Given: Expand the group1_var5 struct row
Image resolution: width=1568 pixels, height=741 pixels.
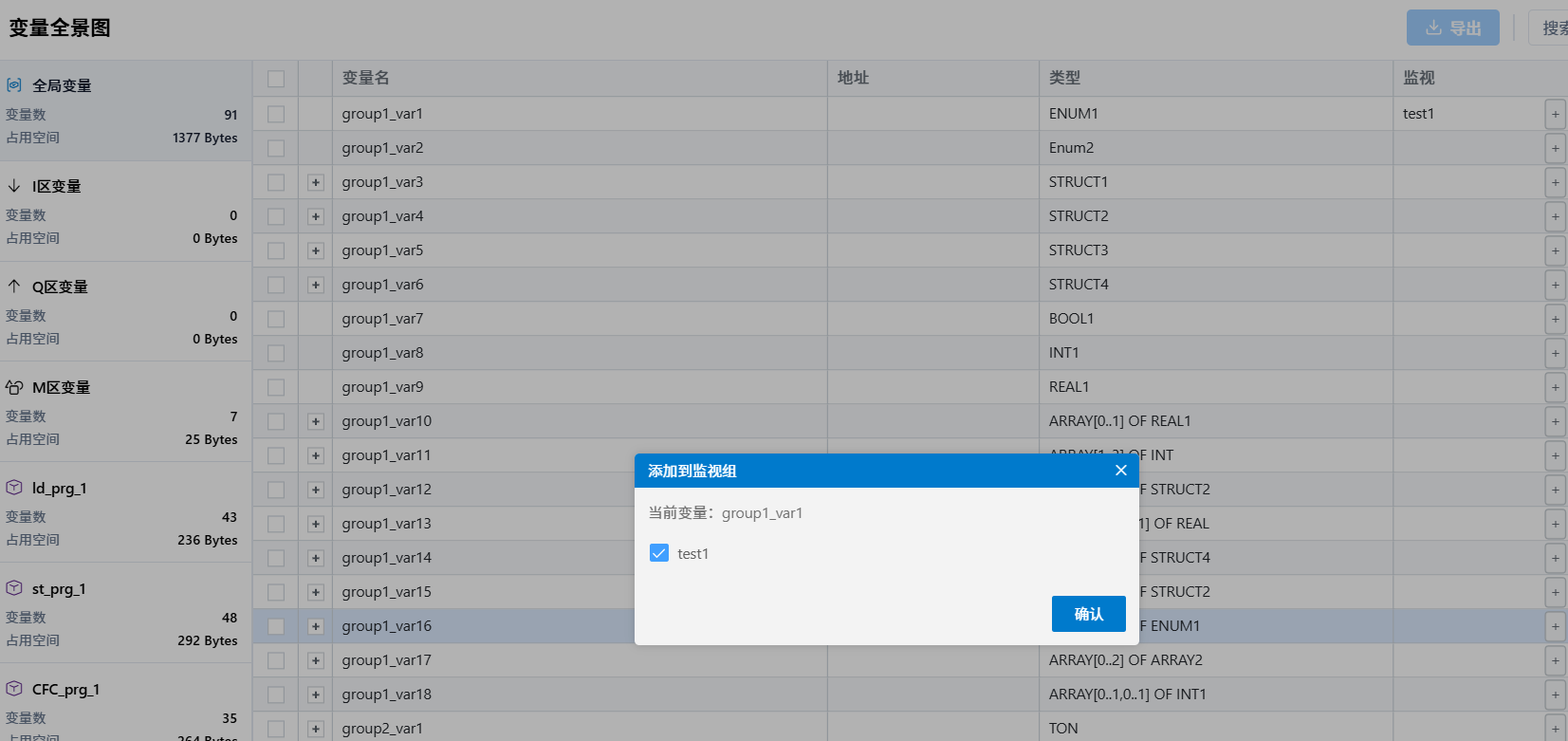Looking at the screenshot, I should [x=316, y=250].
